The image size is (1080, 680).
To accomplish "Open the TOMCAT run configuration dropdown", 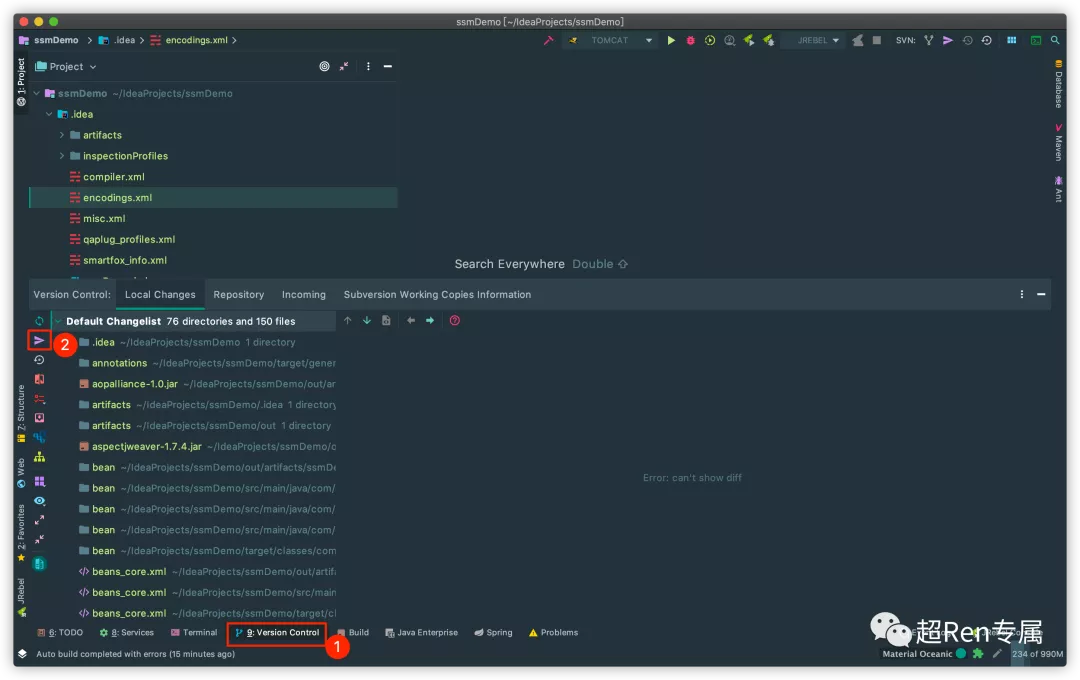I will click(x=648, y=41).
